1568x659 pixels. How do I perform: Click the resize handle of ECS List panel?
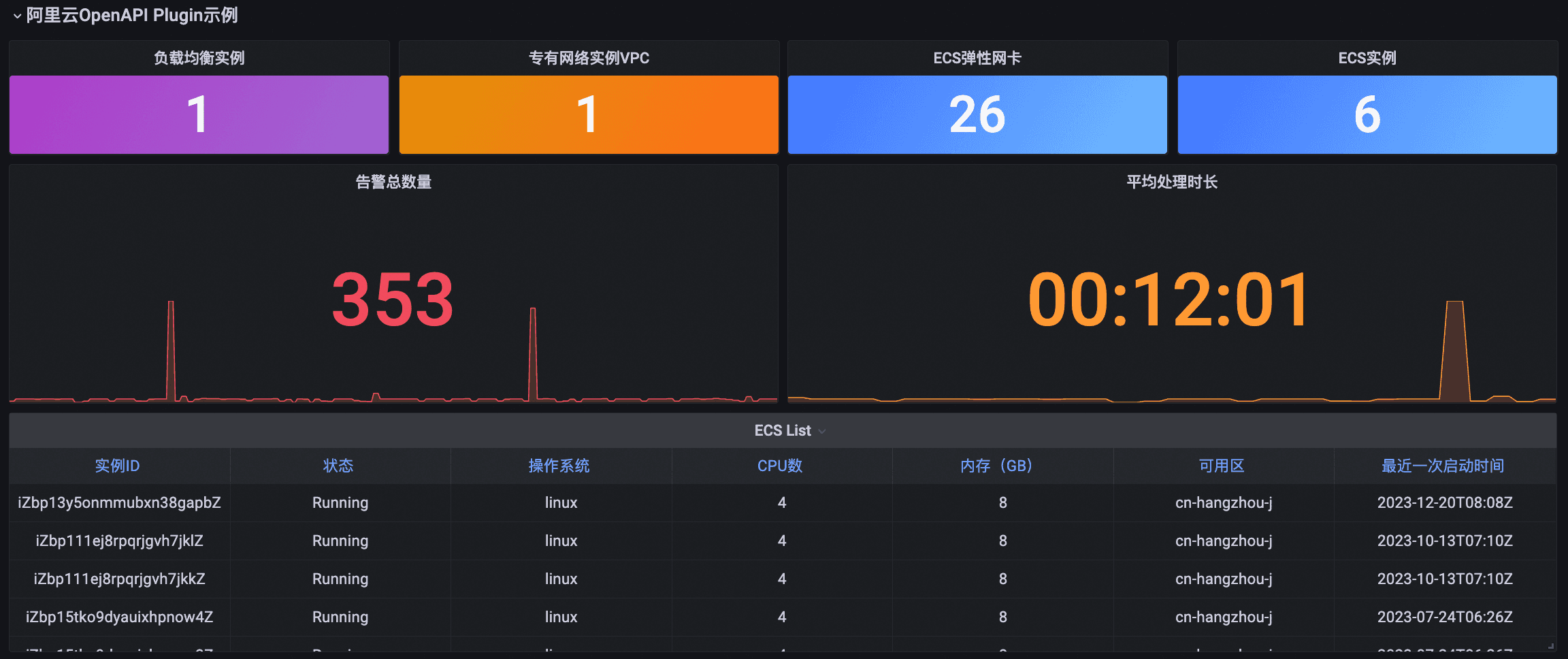[1551, 646]
